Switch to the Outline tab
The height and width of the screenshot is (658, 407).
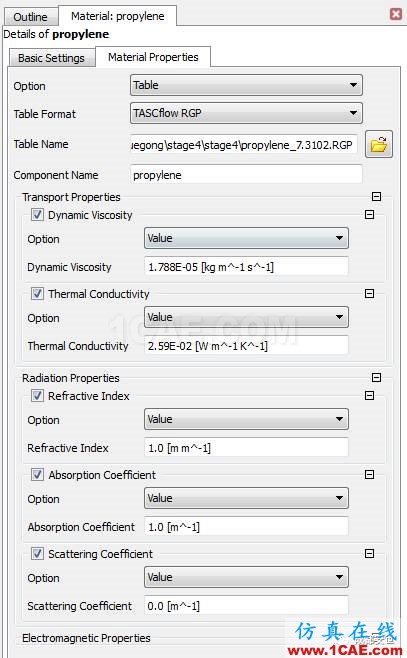tap(31, 17)
